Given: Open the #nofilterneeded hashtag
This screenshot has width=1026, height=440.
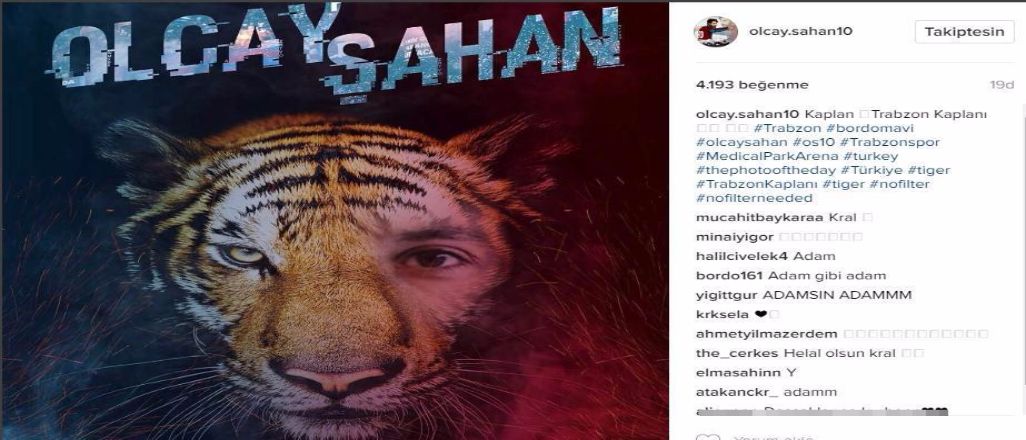Looking at the screenshot, I should (x=754, y=198).
